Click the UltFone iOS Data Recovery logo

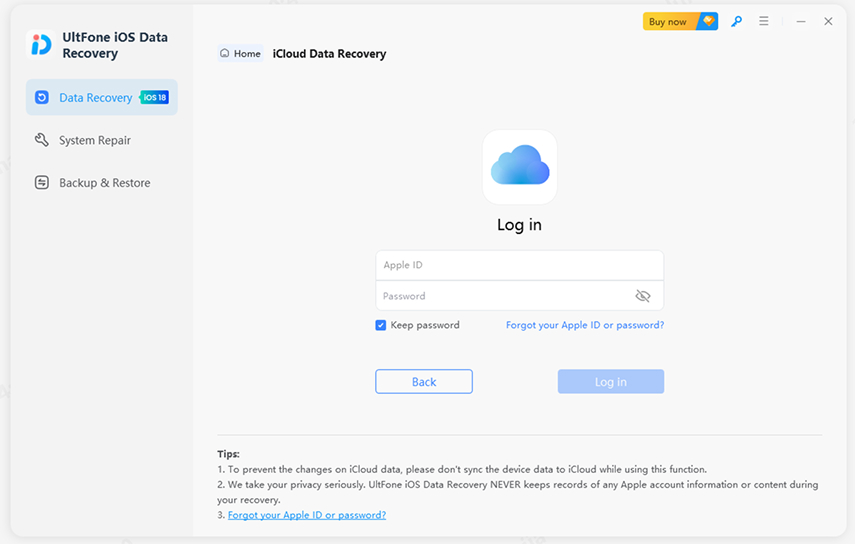(x=41, y=45)
